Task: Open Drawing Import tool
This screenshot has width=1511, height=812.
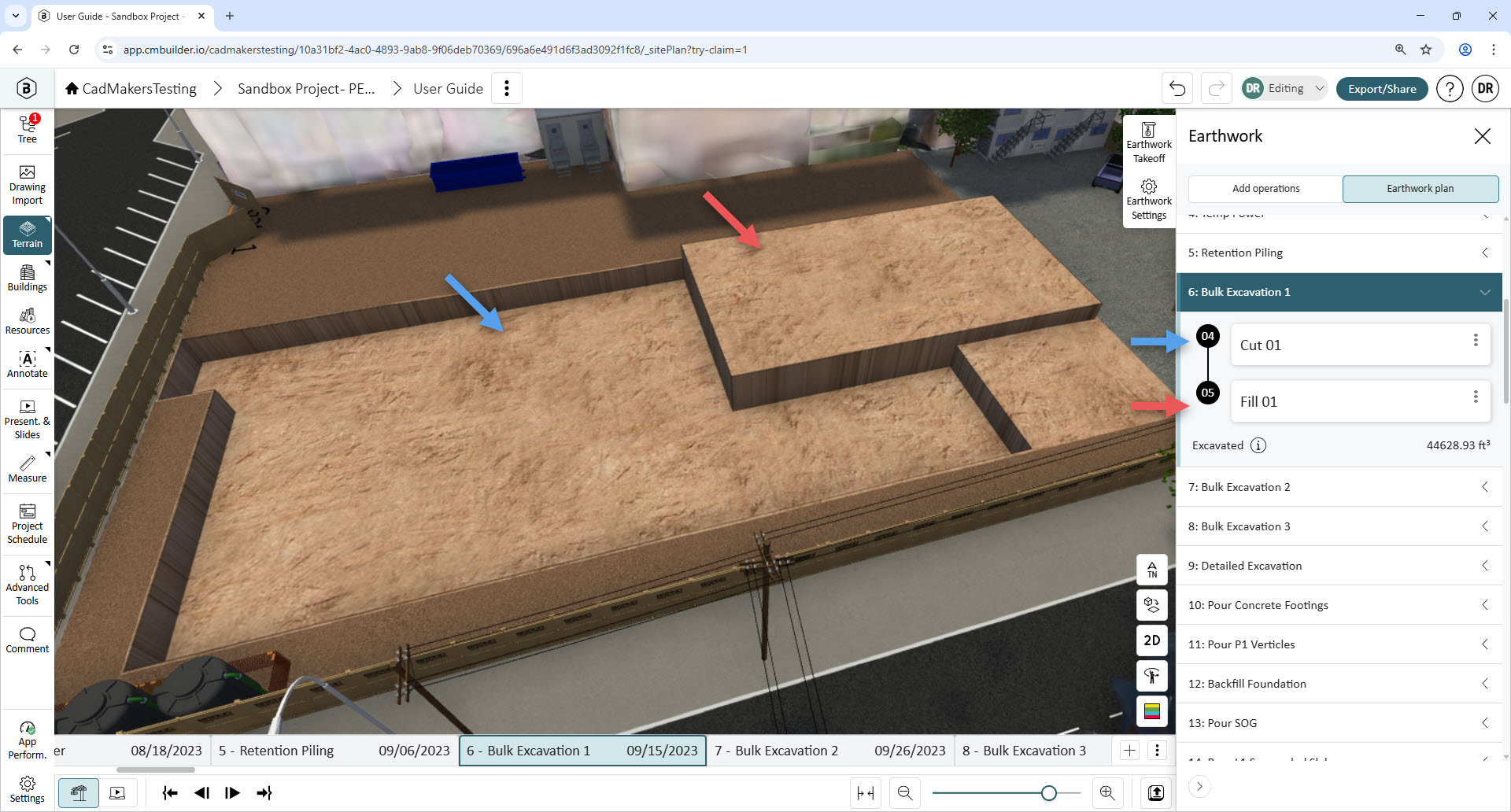Action: click(x=28, y=186)
